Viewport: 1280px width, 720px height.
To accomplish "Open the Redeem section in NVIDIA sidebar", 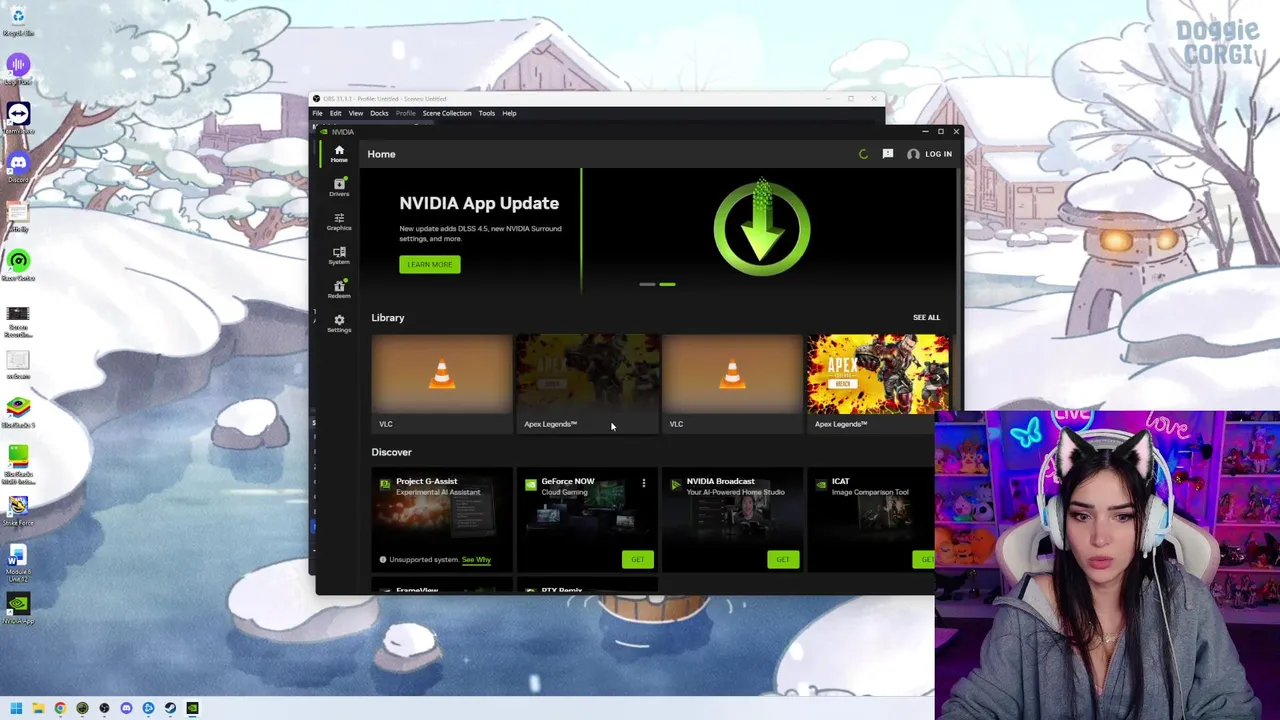I will point(339,290).
